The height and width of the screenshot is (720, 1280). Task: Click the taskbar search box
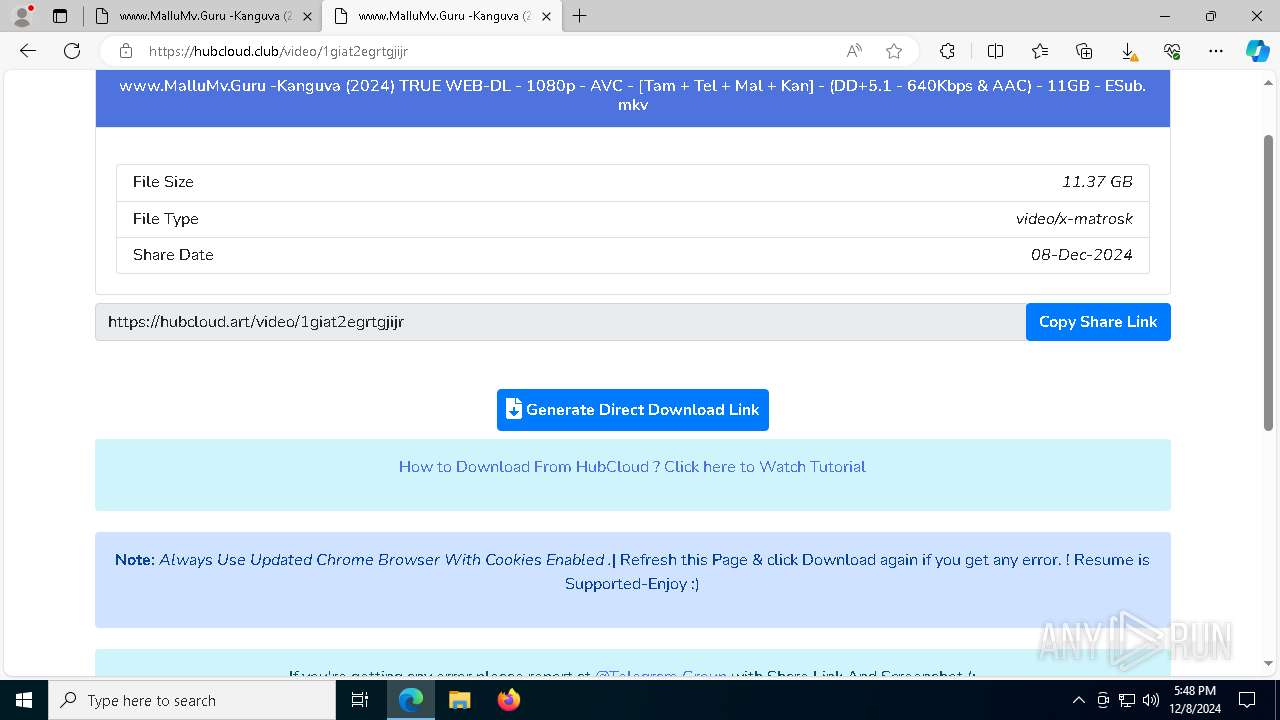[192, 700]
